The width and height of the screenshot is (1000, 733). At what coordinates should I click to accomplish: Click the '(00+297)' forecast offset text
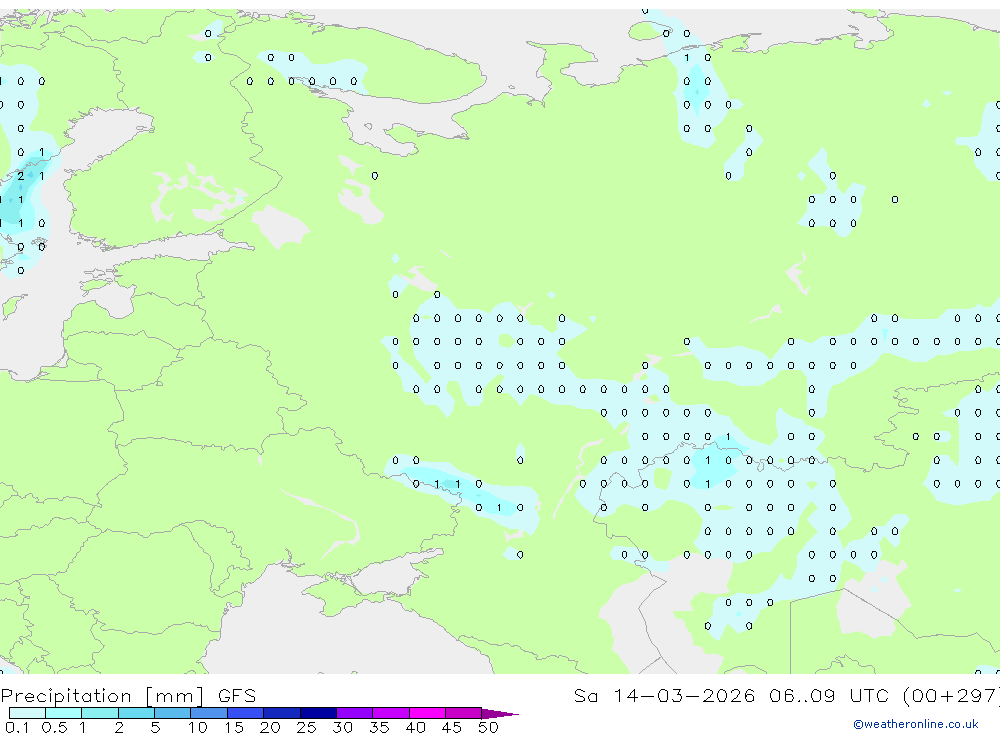(952, 695)
